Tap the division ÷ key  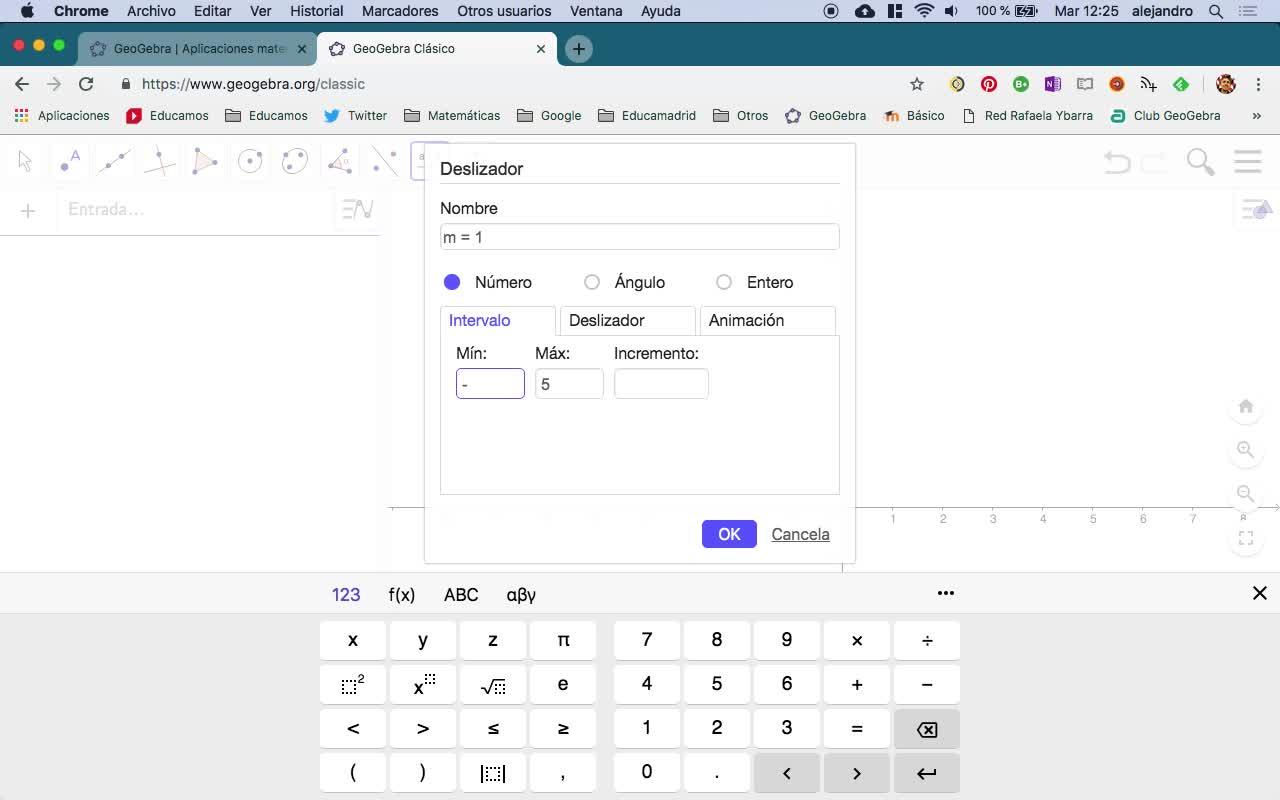(927, 640)
